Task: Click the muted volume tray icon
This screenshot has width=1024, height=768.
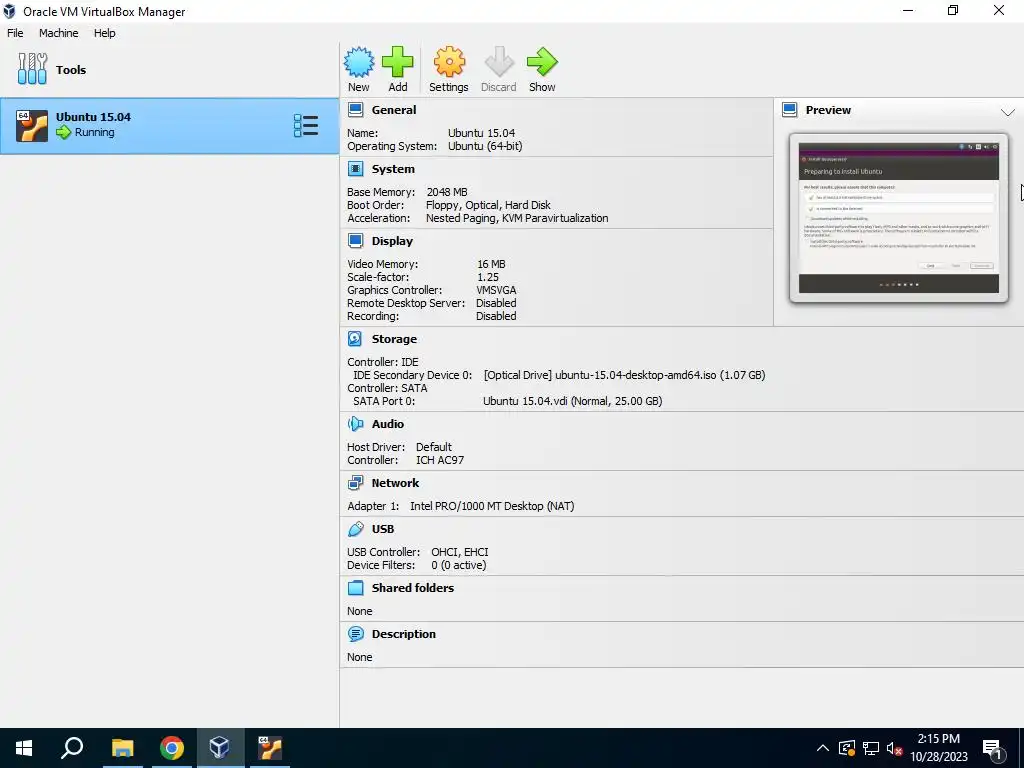Action: (x=894, y=748)
